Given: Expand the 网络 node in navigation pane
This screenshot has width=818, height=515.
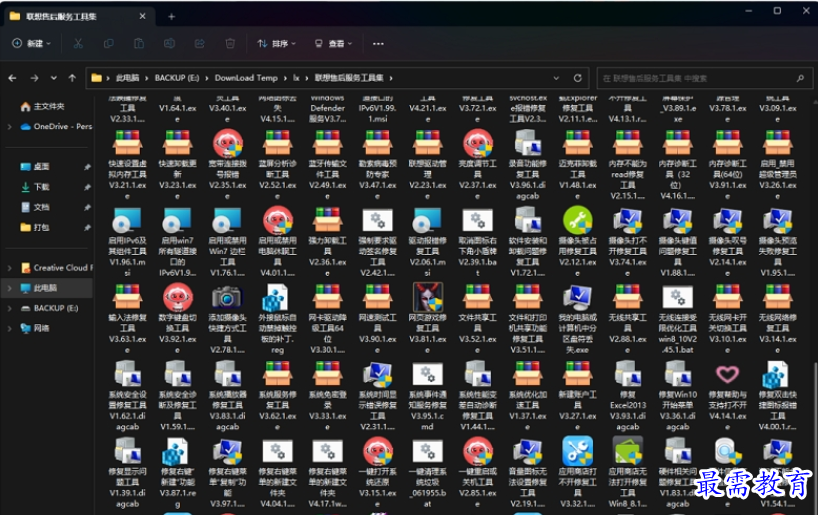Looking at the screenshot, I should [9, 328].
